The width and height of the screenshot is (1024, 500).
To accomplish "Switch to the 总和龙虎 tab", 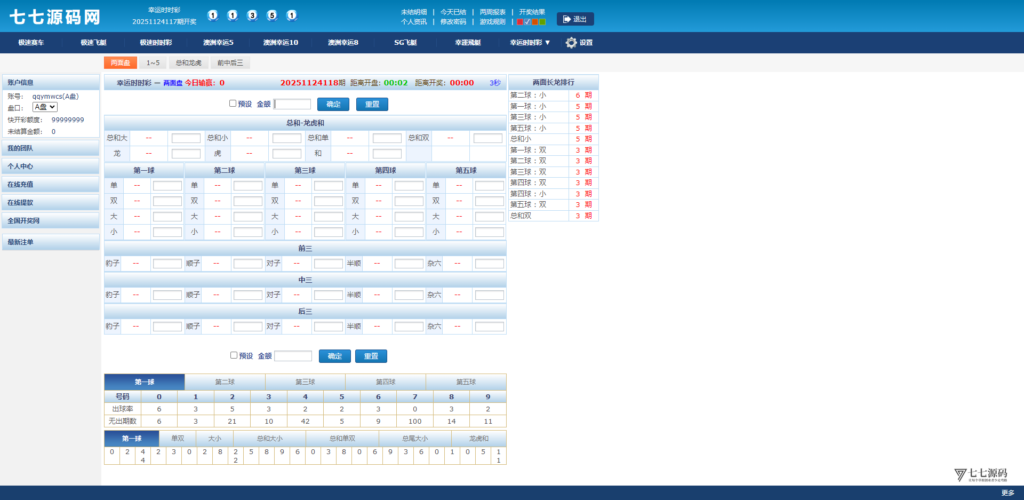I will [188, 63].
